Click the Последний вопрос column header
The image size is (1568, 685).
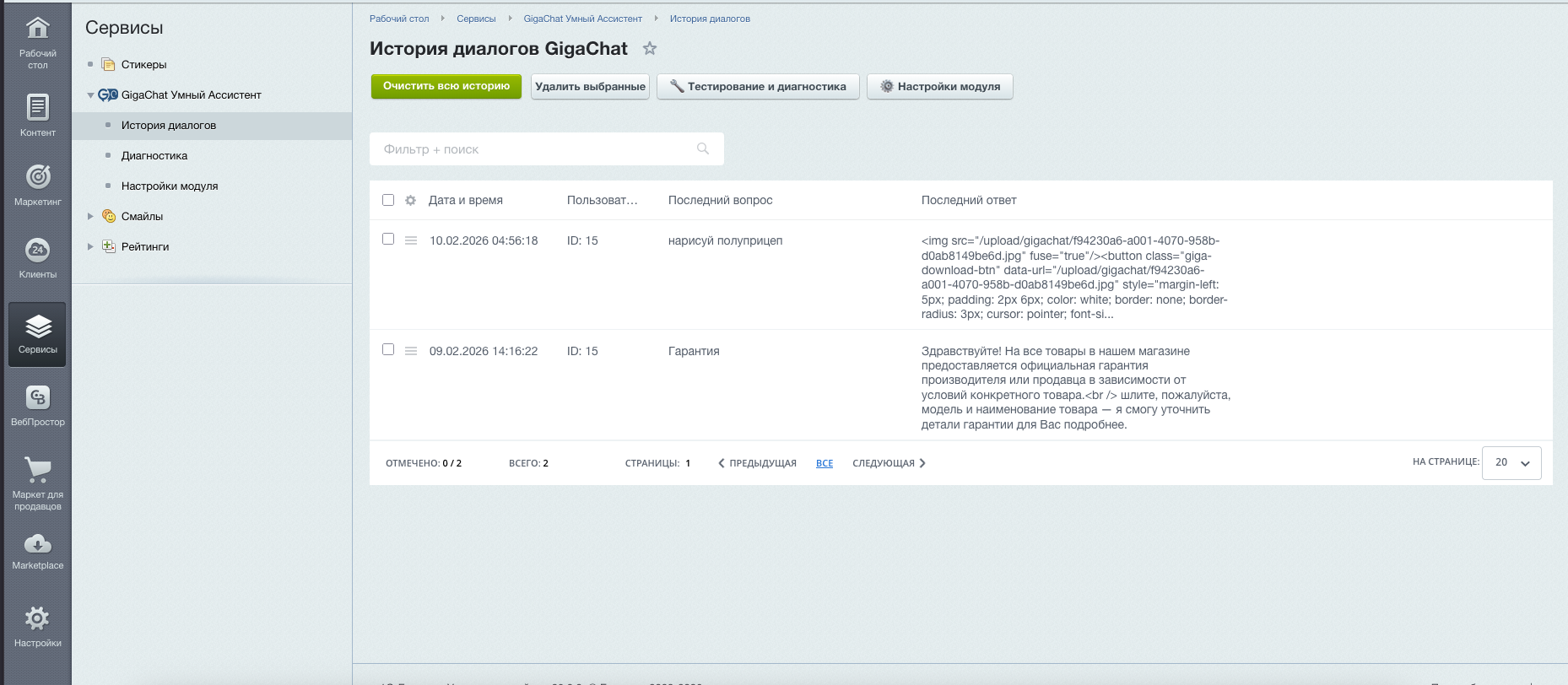click(x=720, y=200)
